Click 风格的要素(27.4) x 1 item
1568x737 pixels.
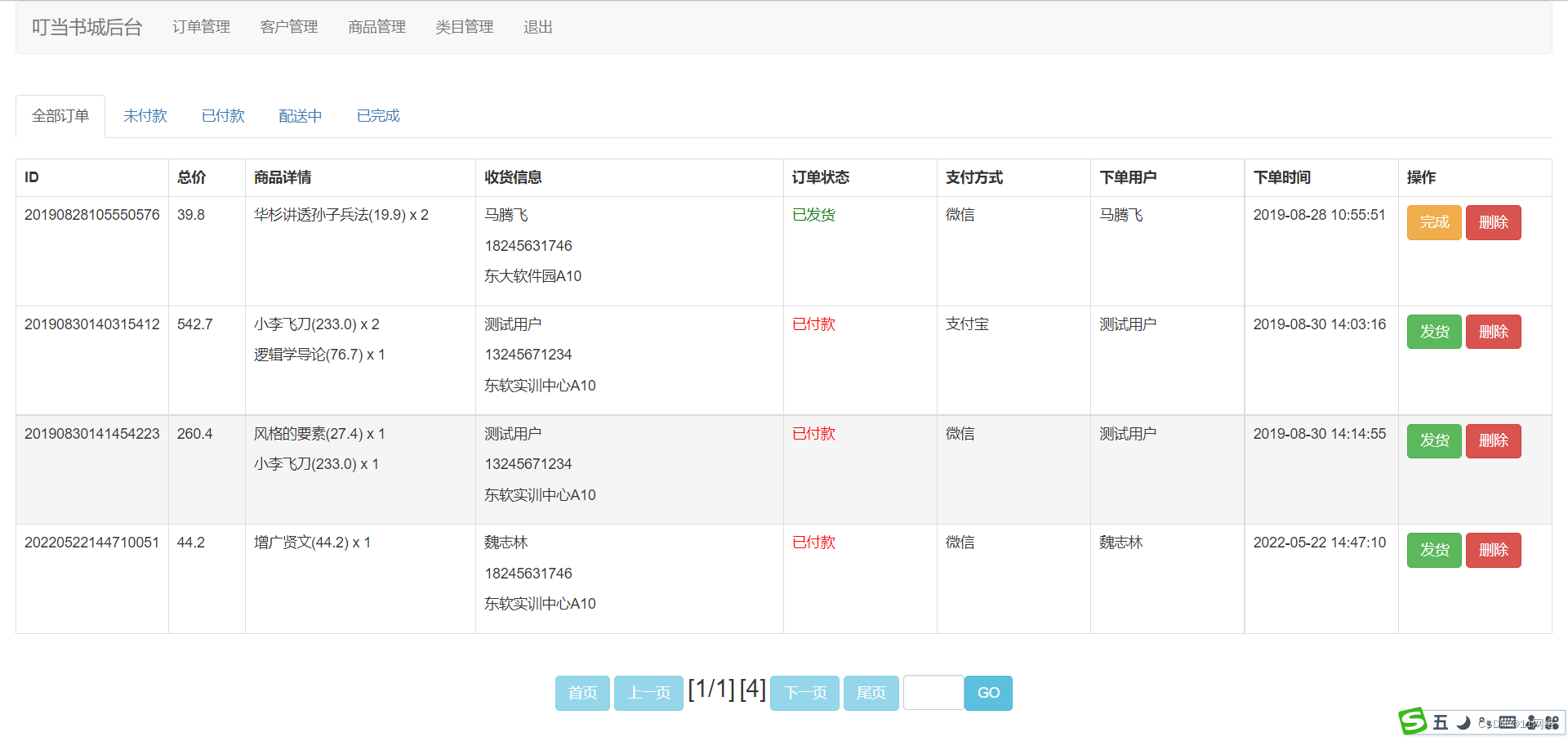click(319, 434)
